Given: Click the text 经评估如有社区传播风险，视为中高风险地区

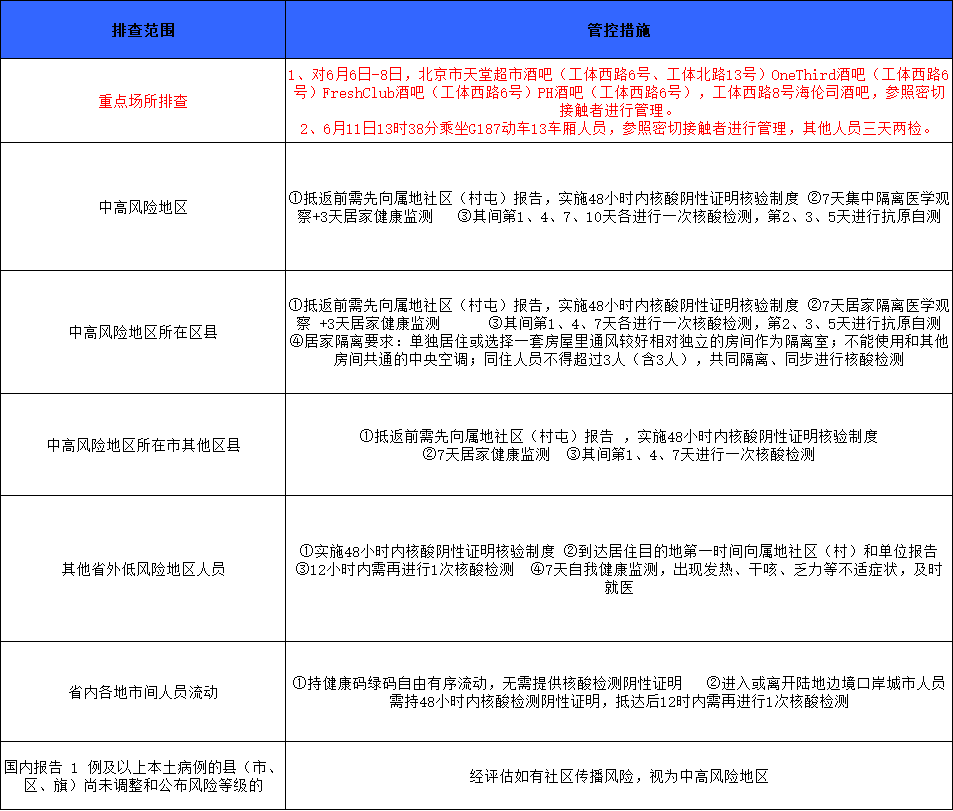Looking at the screenshot, I should click(x=619, y=776).
